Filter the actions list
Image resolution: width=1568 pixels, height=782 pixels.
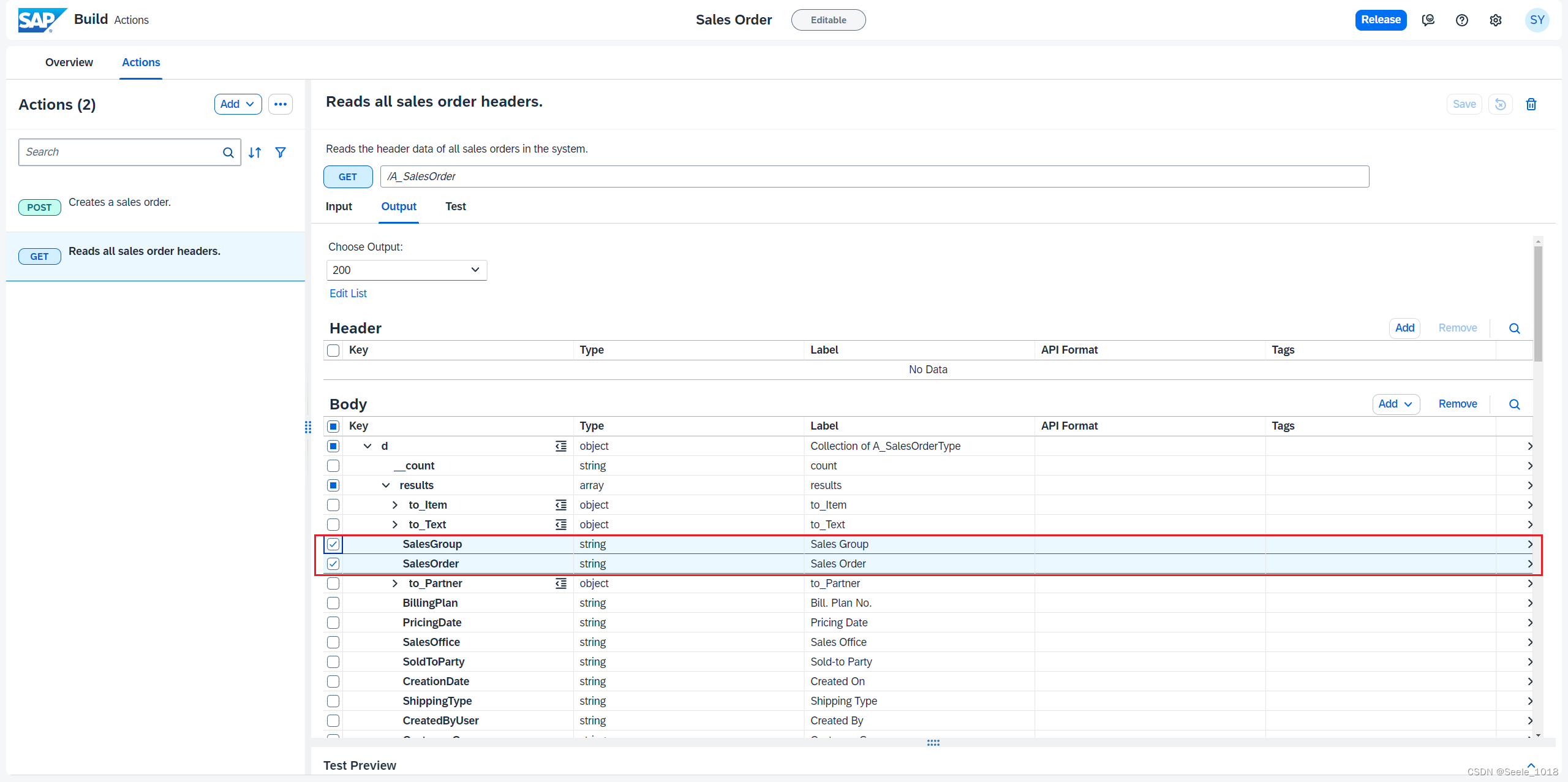[281, 153]
